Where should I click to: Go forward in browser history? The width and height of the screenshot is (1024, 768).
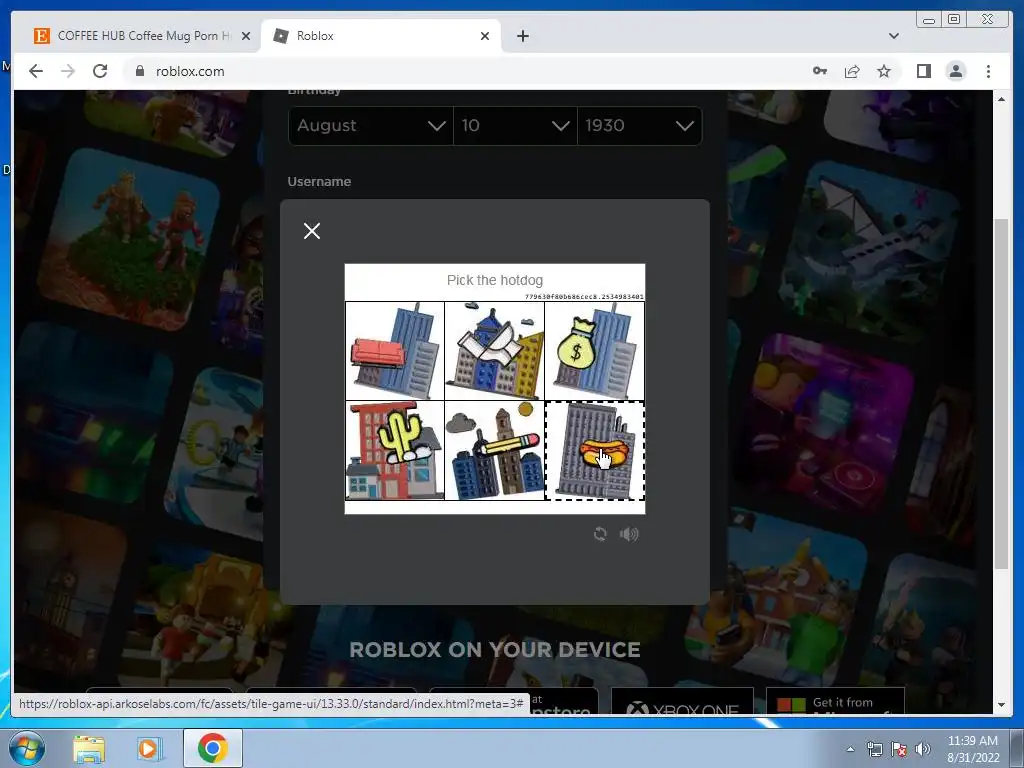[x=68, y=71]
